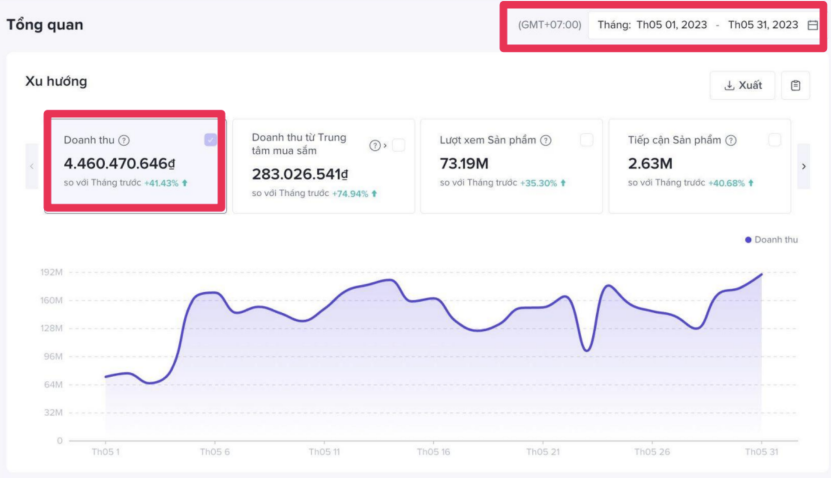Uncheck the Doanh thu metric checkbox
This screenshot has width=831, height=478.
click(x=210, y=140)
